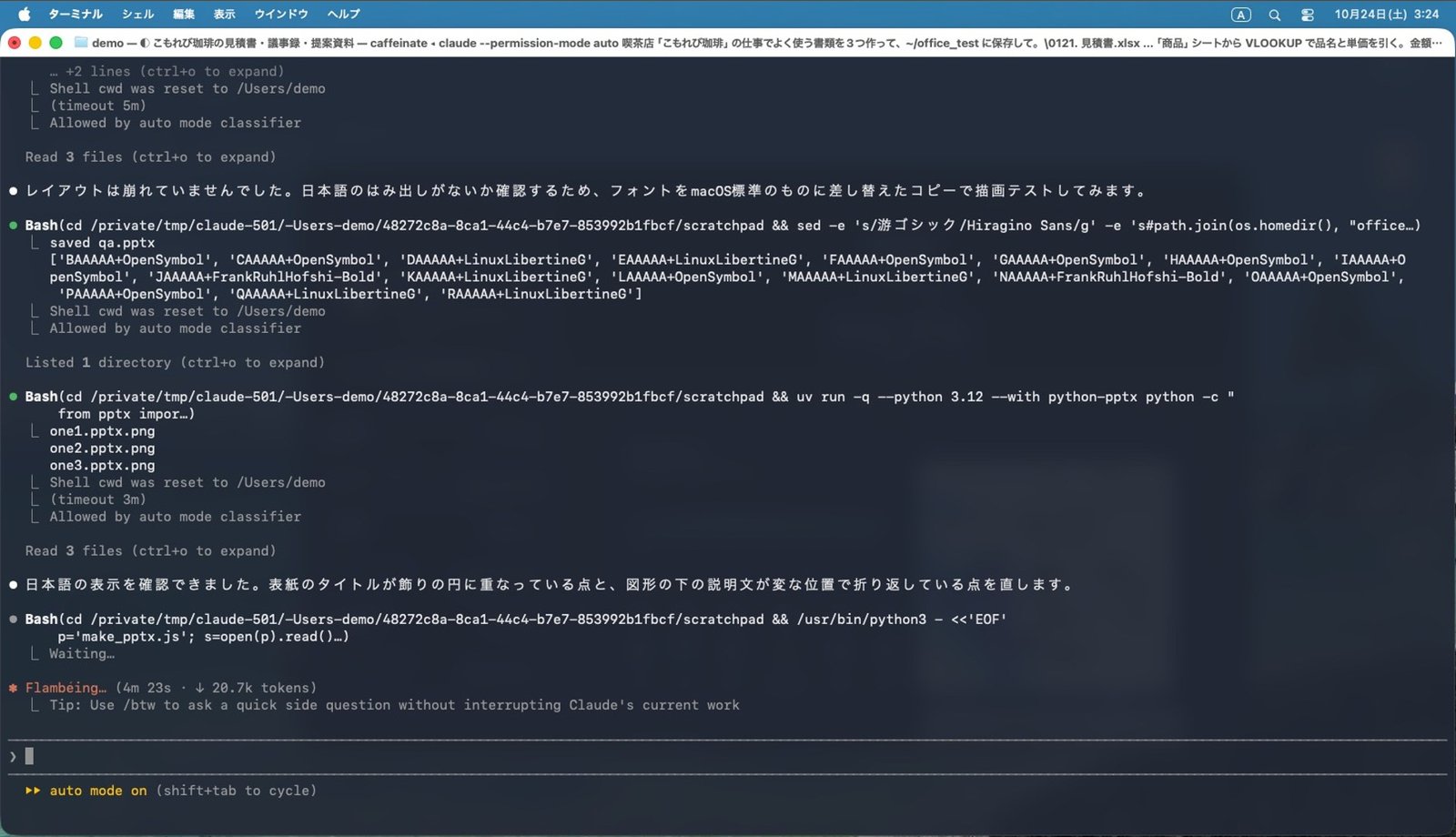Click the "from pptx impor…" line
The height and width of the screenshot is (837, 1456).
click(126, 414)
